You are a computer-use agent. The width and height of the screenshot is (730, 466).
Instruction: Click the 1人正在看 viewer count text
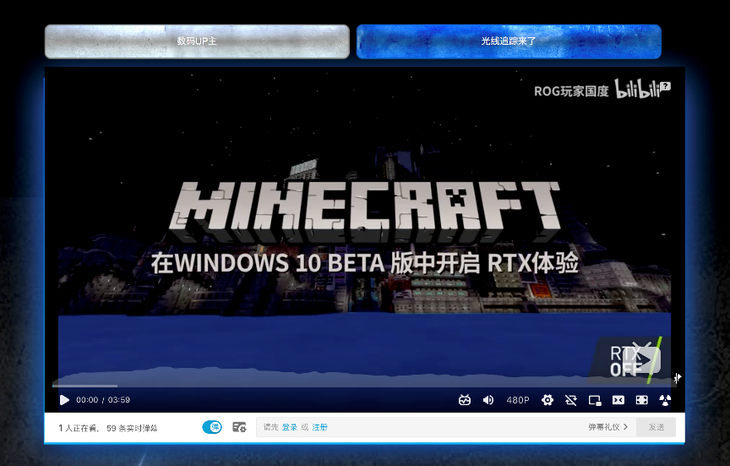[x=79, y=428]
